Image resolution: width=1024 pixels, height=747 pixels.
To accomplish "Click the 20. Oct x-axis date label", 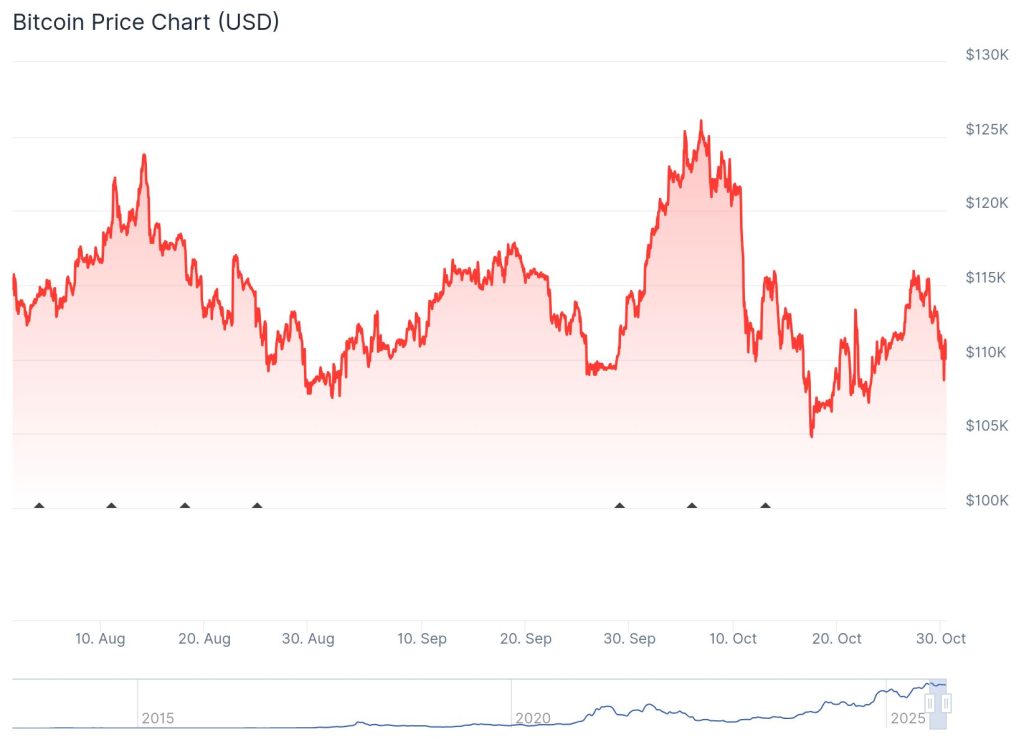I will (x=836, y=639).
